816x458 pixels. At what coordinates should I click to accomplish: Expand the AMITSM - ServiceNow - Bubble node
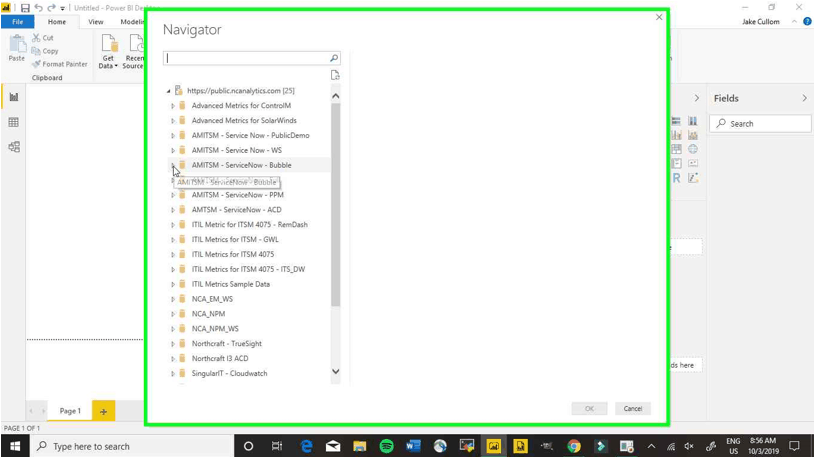[173, 166]
